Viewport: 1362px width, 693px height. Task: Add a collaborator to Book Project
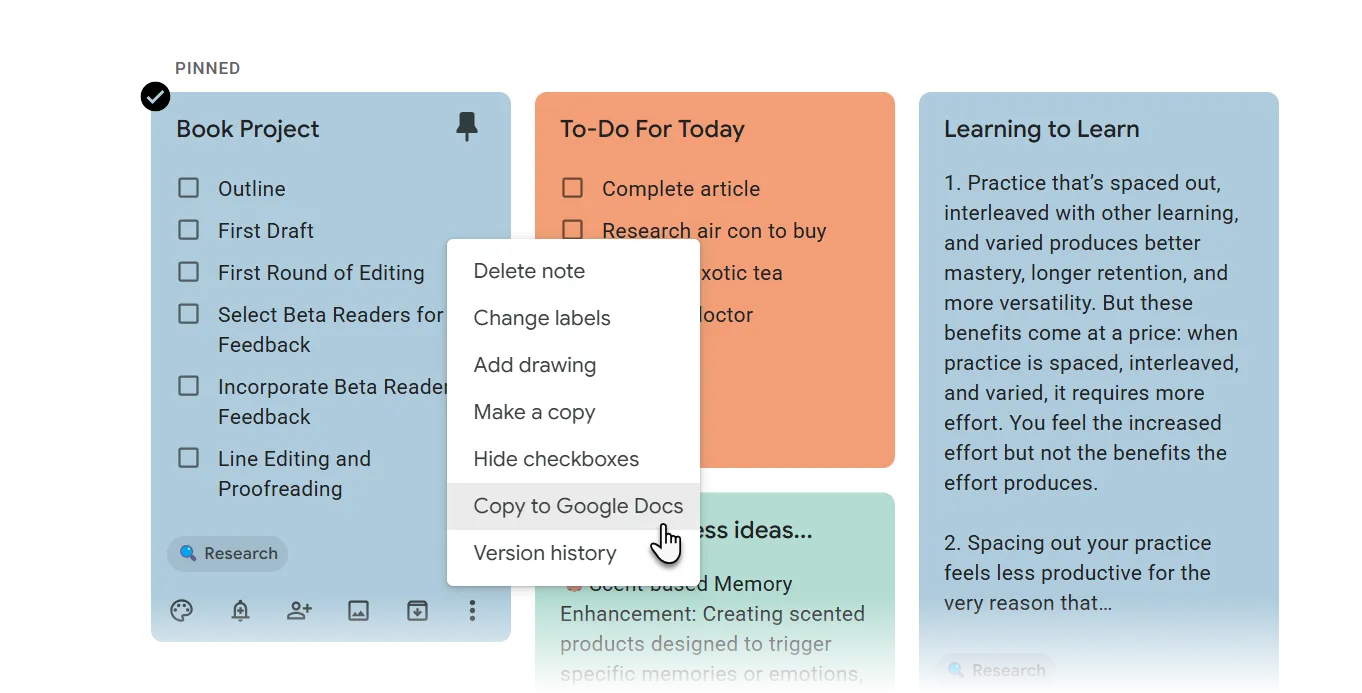(299, 610)
